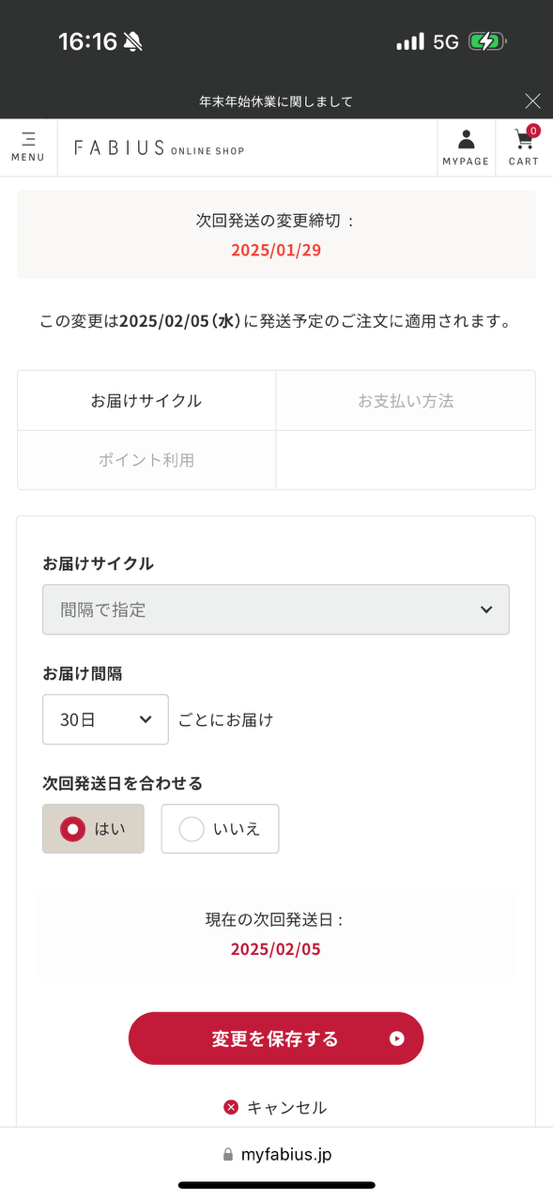Viewport: 553px width, 1200px height.
Task: Switch to the お支払い方法 tab
Action: (x=406, y=400)
